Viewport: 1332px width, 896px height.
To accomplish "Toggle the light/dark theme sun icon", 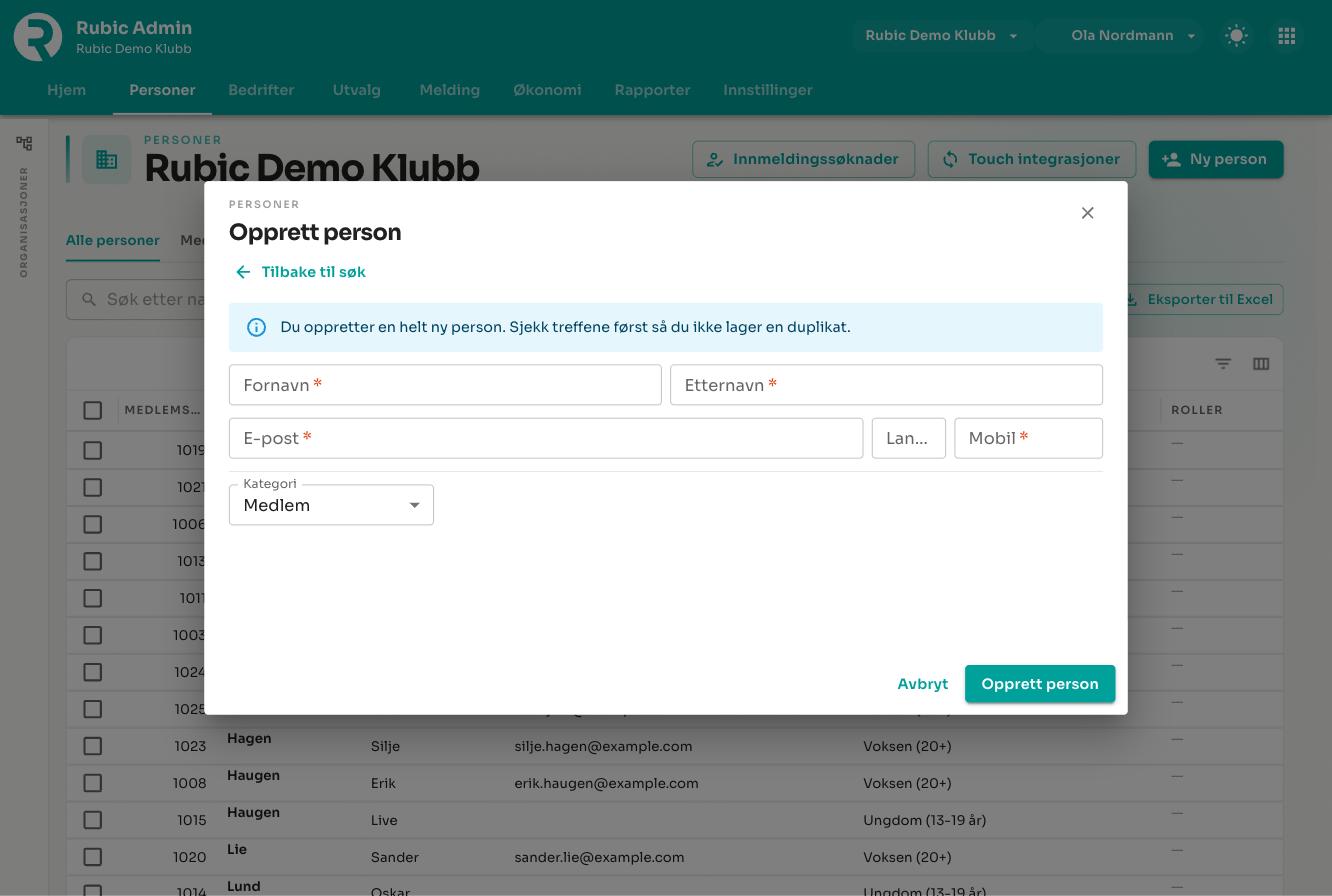I will [x=1237, y=36].
